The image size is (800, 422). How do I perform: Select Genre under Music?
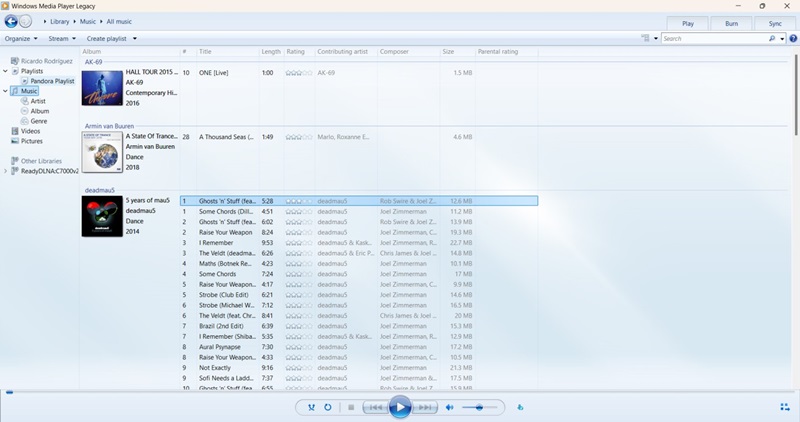pyautogui.click(x=39, y=121)
